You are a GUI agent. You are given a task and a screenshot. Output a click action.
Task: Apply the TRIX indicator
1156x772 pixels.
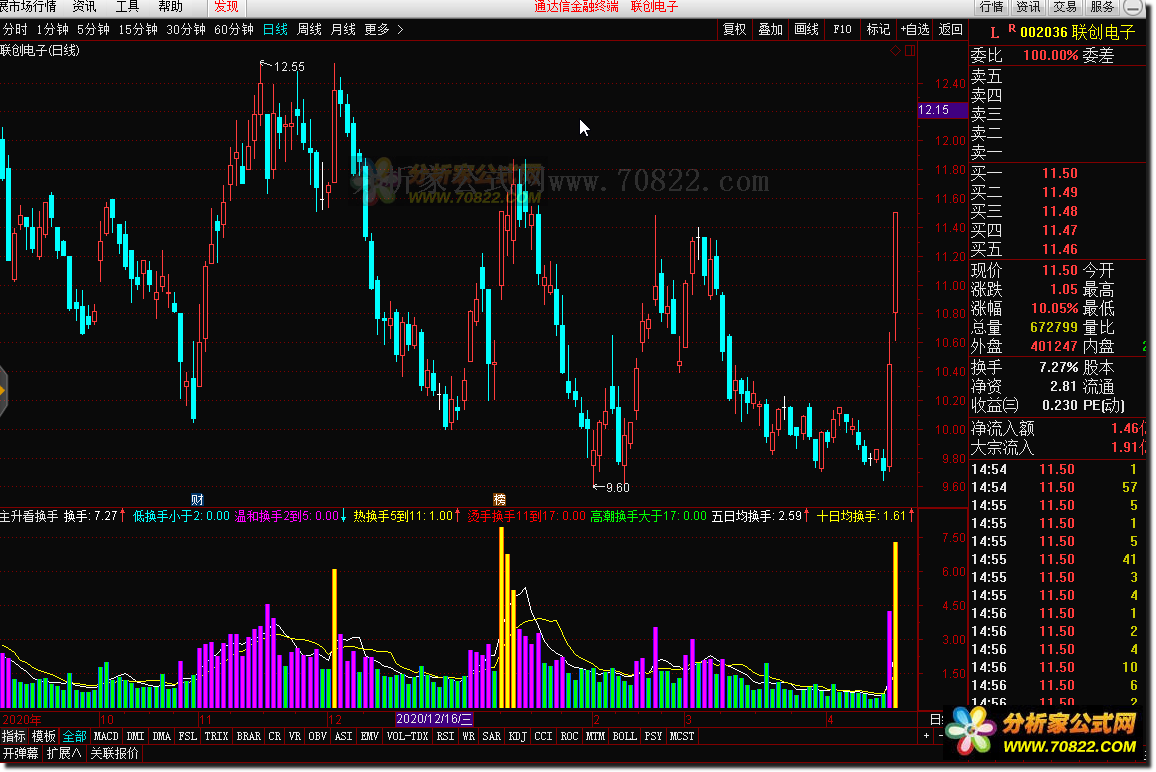point(216,736)
